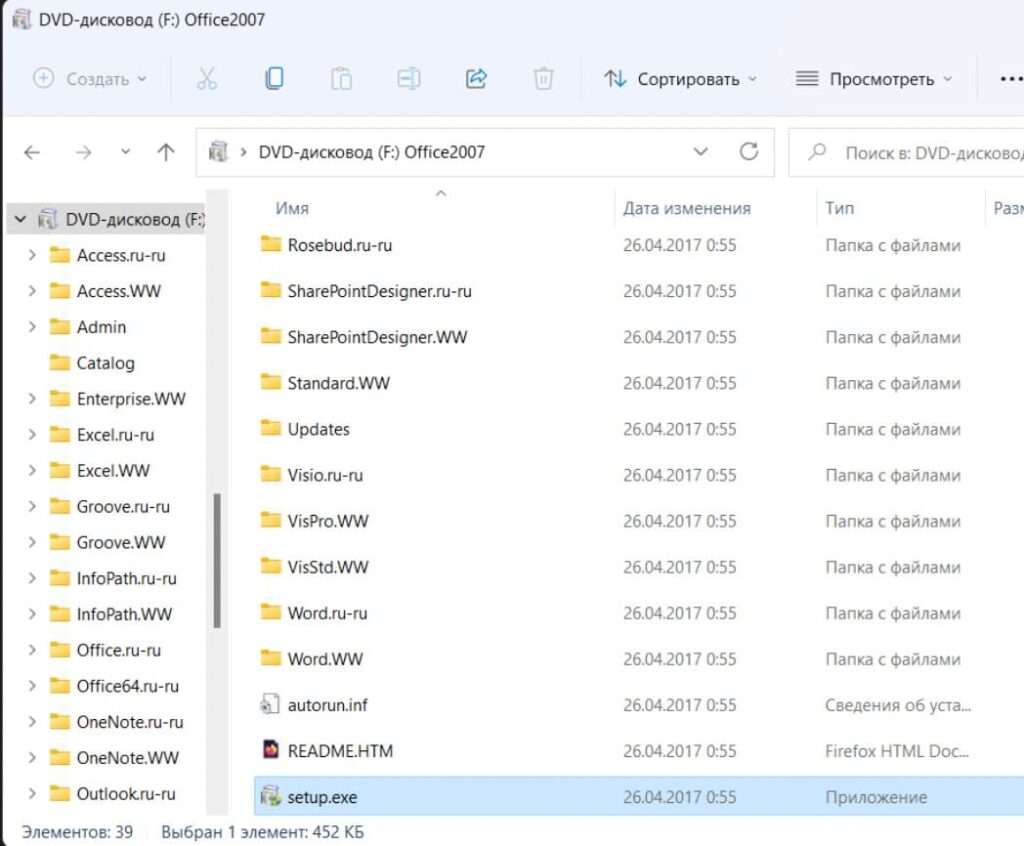Expand the Office64.ru-ru tree folder
The image size is (1024, 846).
tap(32, 686)
